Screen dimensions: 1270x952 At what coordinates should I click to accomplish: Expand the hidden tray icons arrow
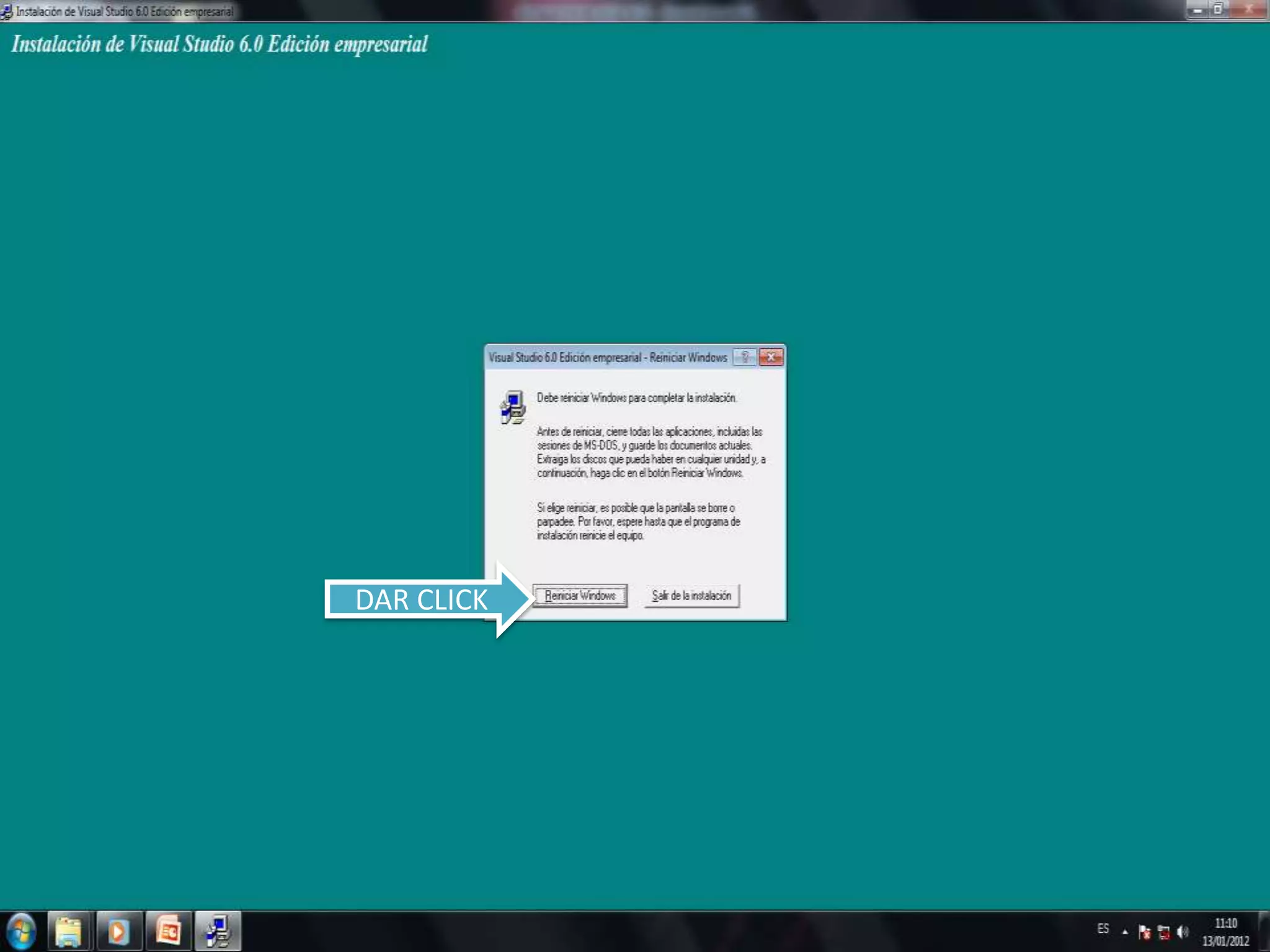[1125, 932]
